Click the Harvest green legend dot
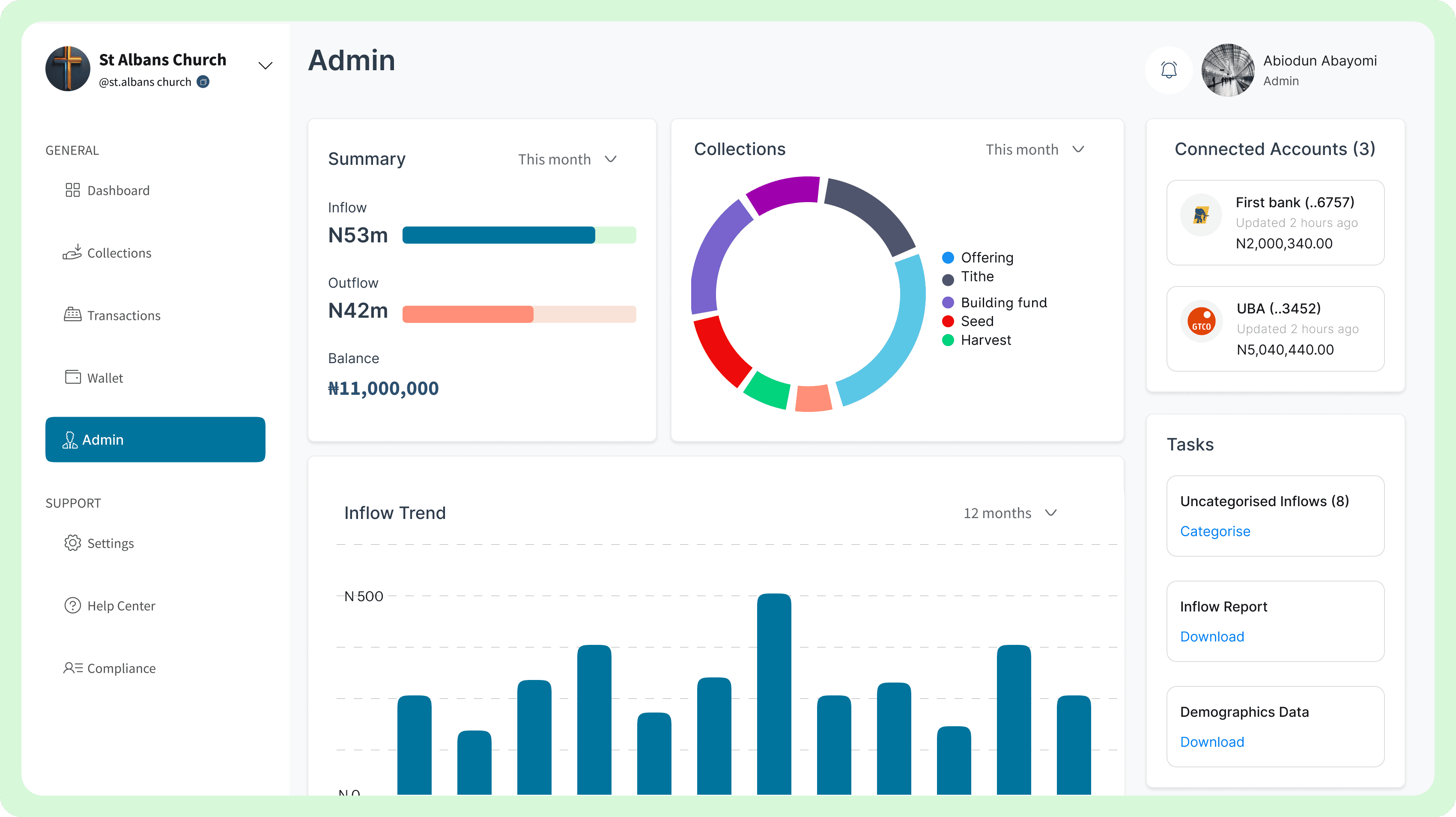Viewport: 1456px width, 817px height. [948, 340]
